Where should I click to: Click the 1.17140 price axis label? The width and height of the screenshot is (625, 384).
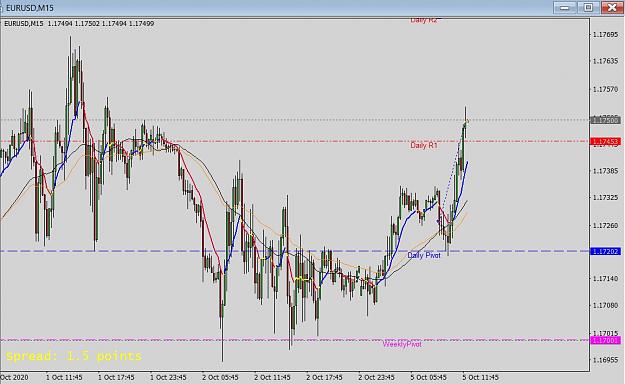point(605,279)
